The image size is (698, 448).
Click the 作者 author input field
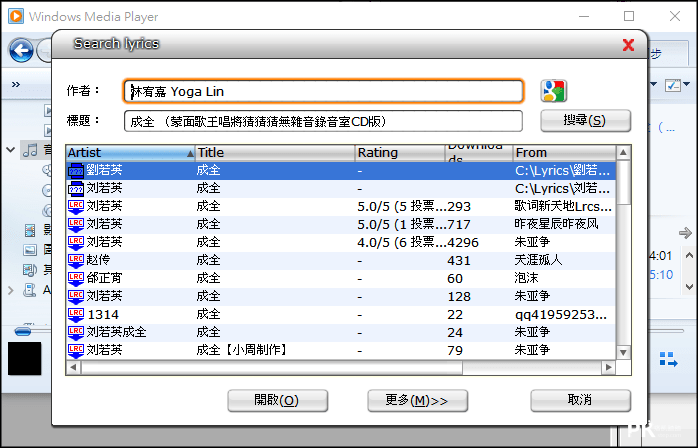pos(323,91)
